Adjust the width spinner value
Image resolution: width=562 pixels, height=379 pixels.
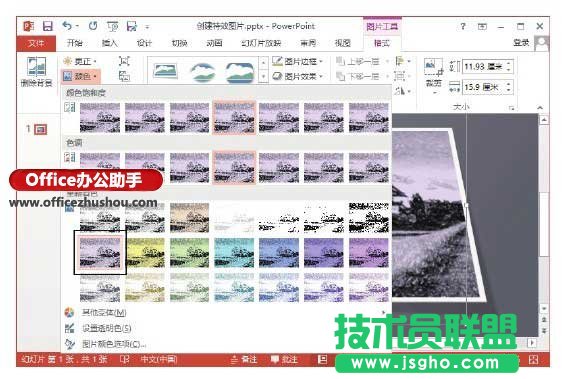(509, 87)
